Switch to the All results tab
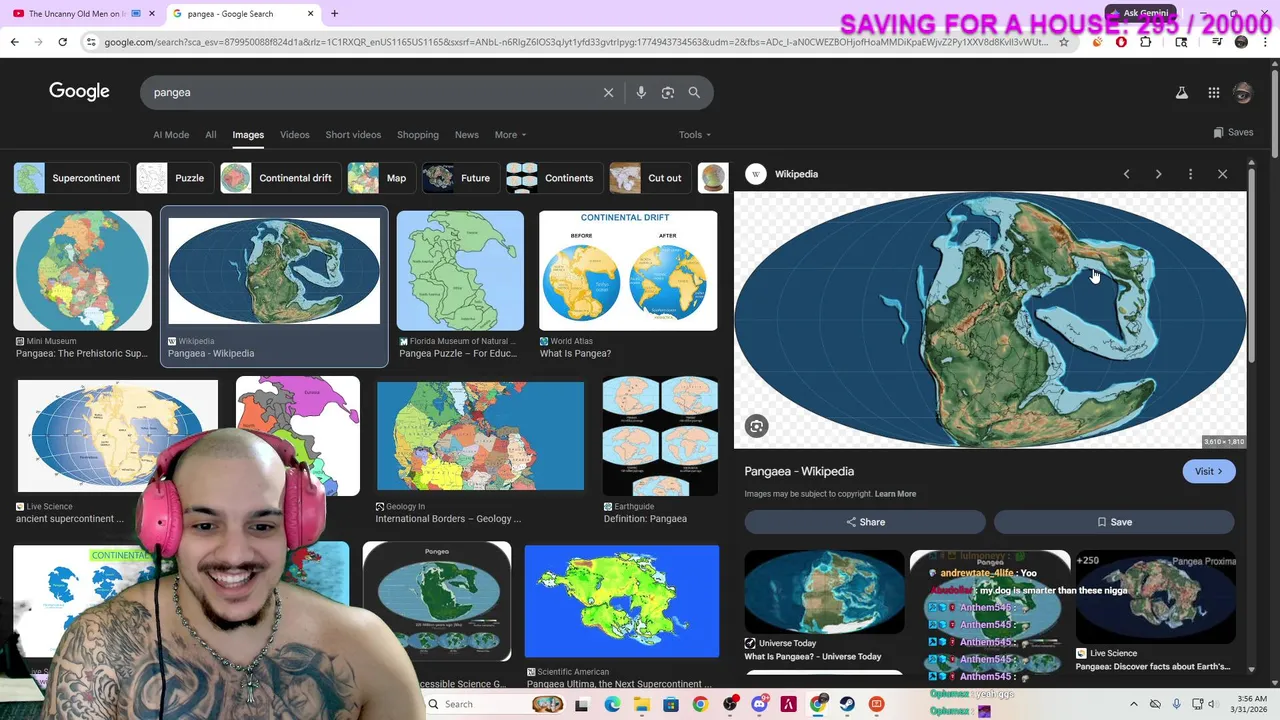1280x720 pixels. pos(211,135)
